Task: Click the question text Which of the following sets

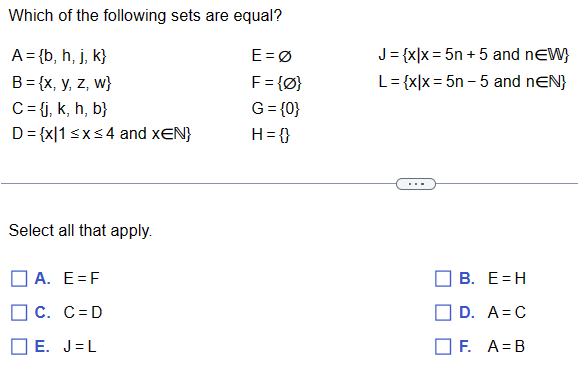Action: click(x=145, y=15)
